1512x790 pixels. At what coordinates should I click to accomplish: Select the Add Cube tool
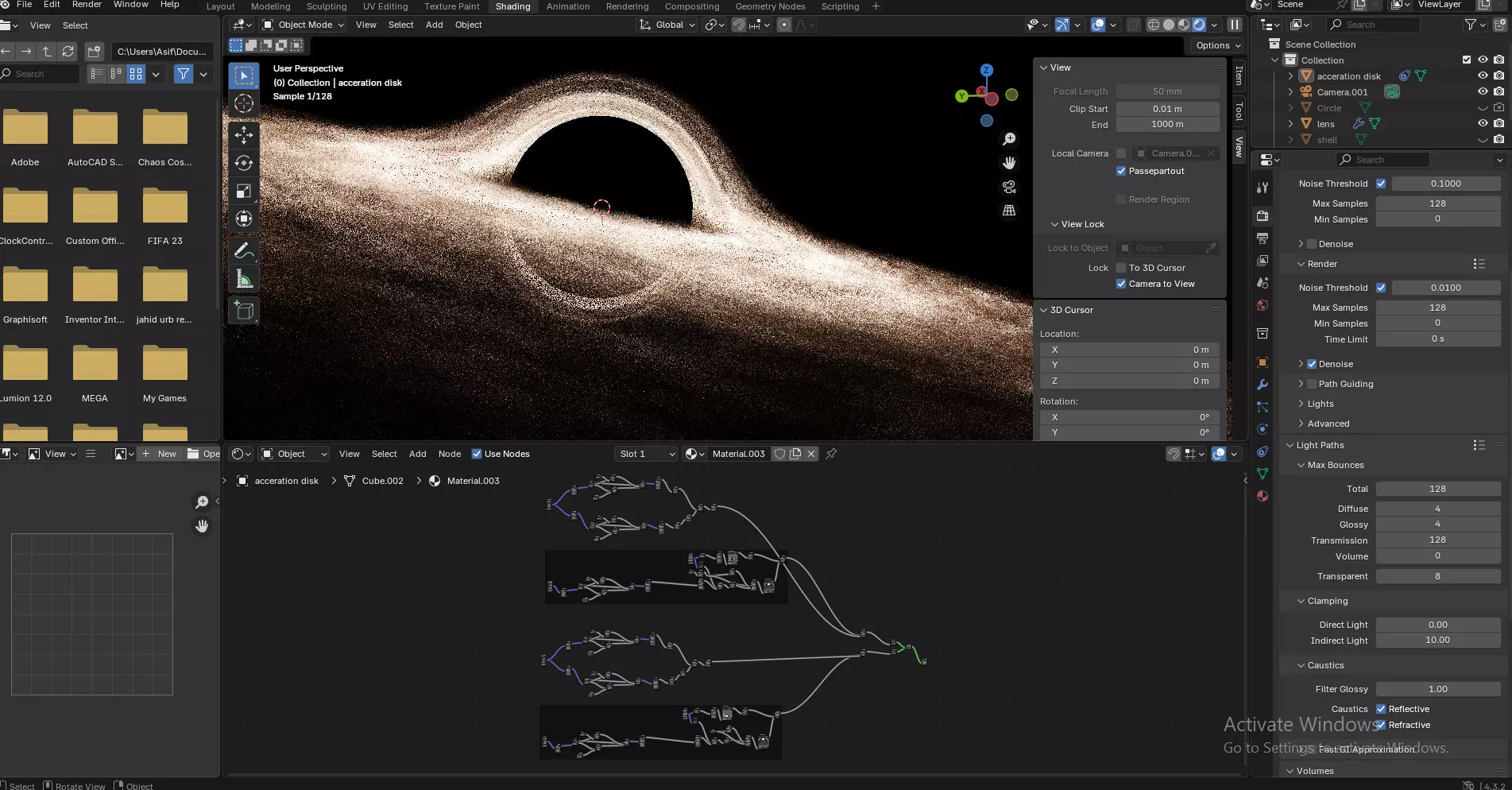click(x=244, y=311)
